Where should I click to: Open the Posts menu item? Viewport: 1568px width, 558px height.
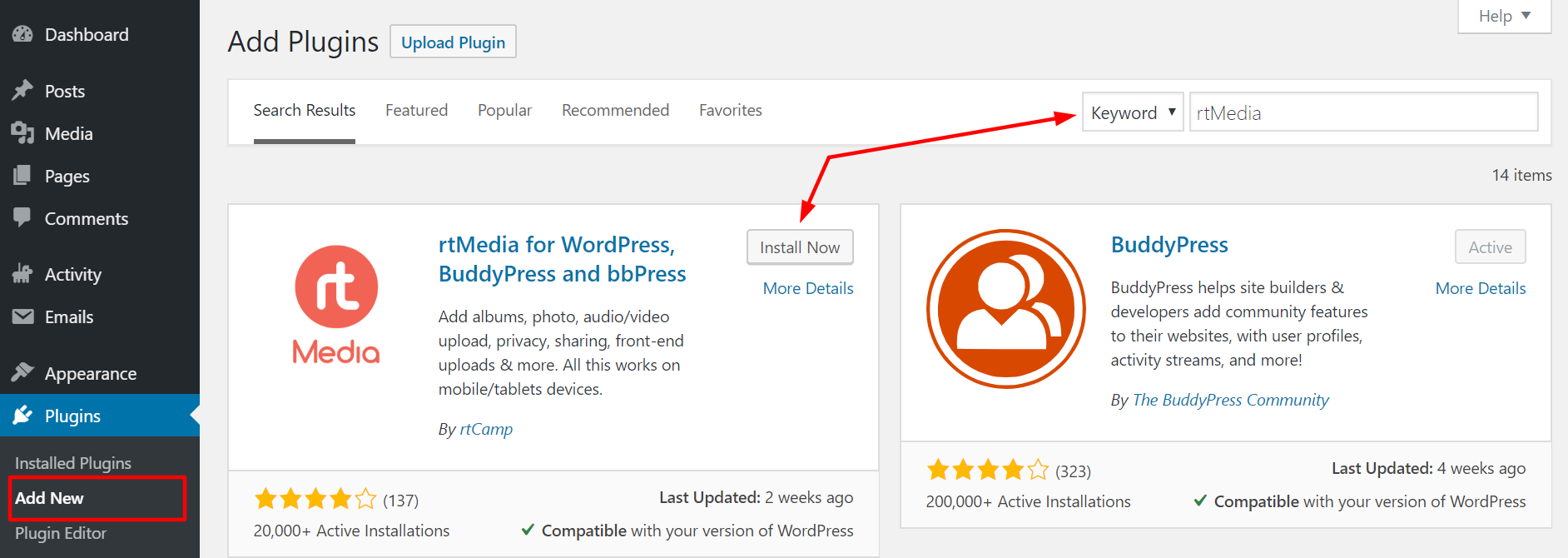pos(100,91)
